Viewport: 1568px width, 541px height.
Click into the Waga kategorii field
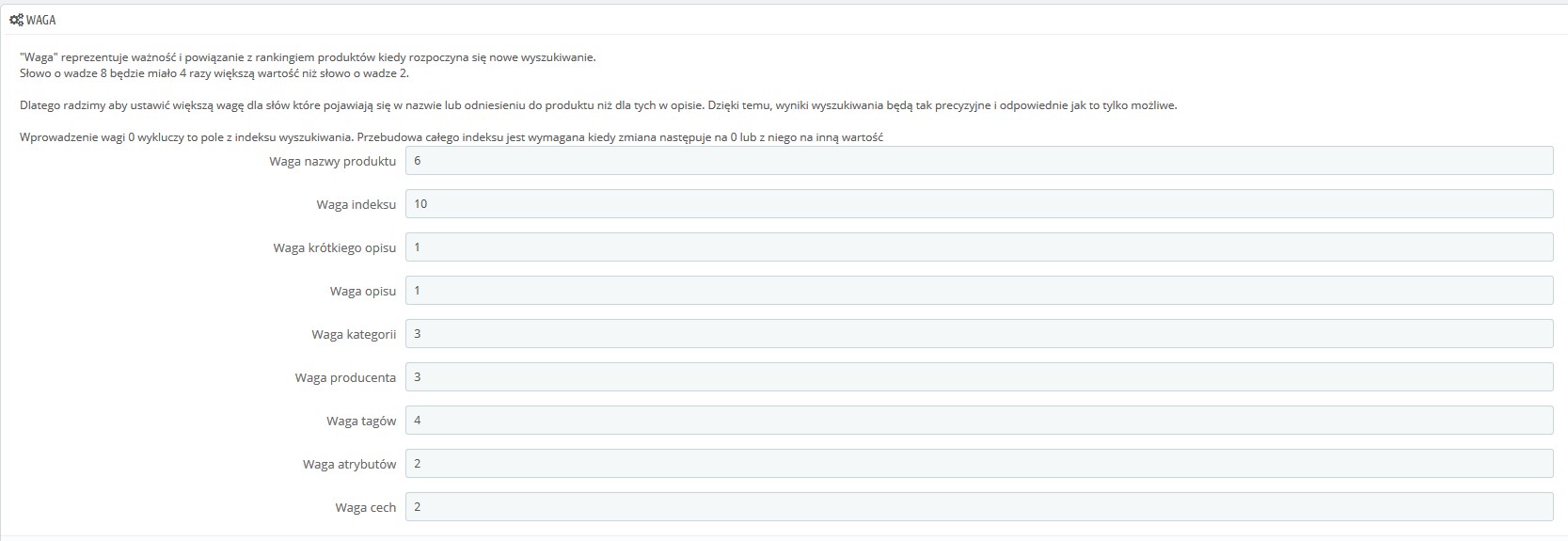coord(979,334)
